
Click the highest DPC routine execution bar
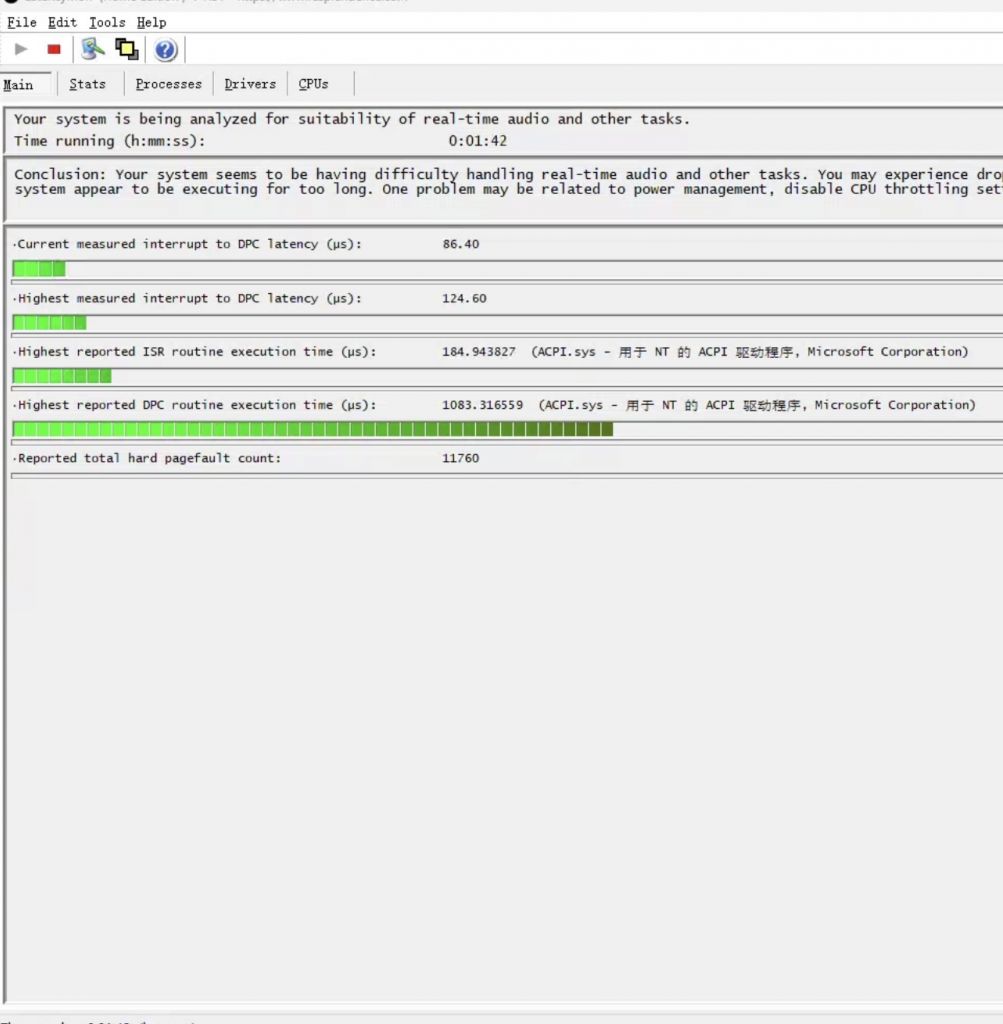point(312,430)
